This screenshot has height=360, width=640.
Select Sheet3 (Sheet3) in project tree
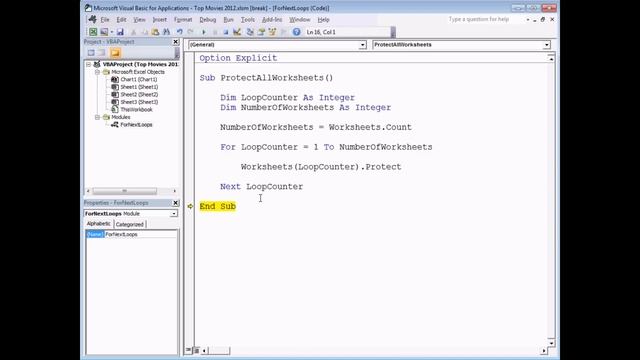pos(139,102)
